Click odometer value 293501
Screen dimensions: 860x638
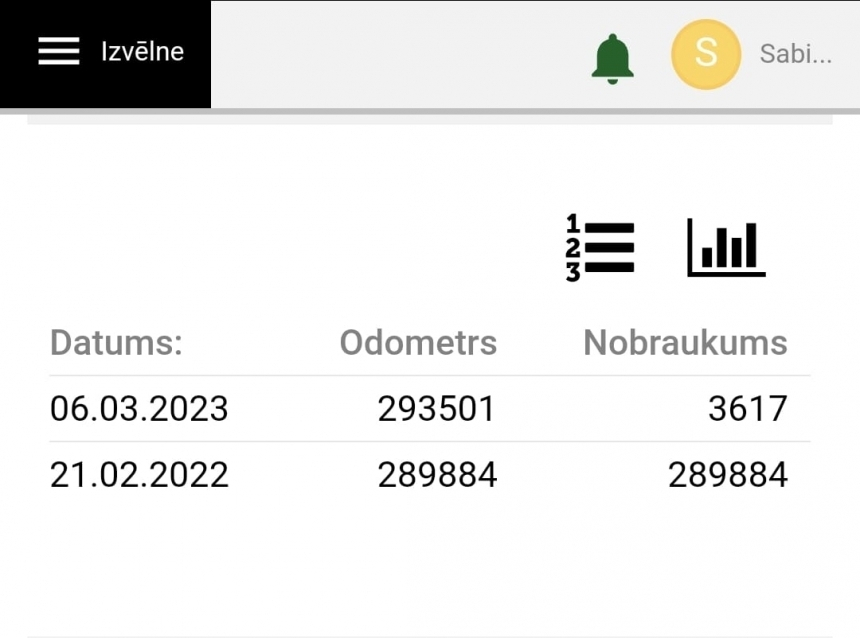click(x=436, y=409)
